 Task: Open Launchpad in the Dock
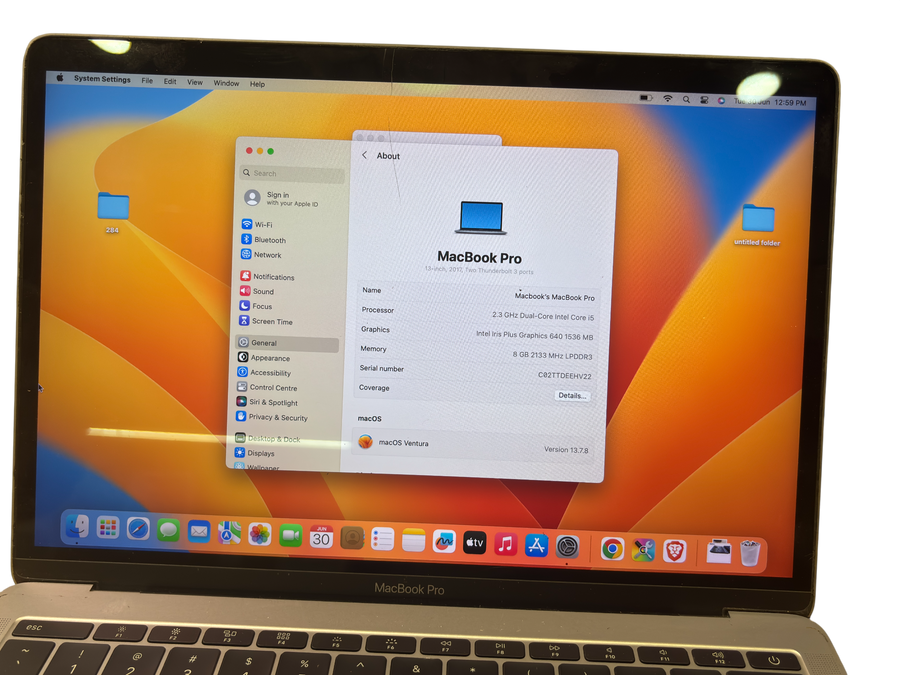tap(107, 527)
